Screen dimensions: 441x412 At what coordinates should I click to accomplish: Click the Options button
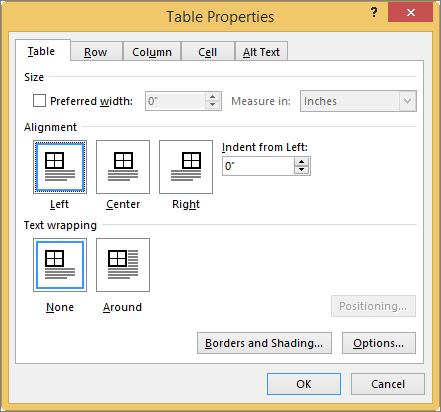(x=379, y=343)
